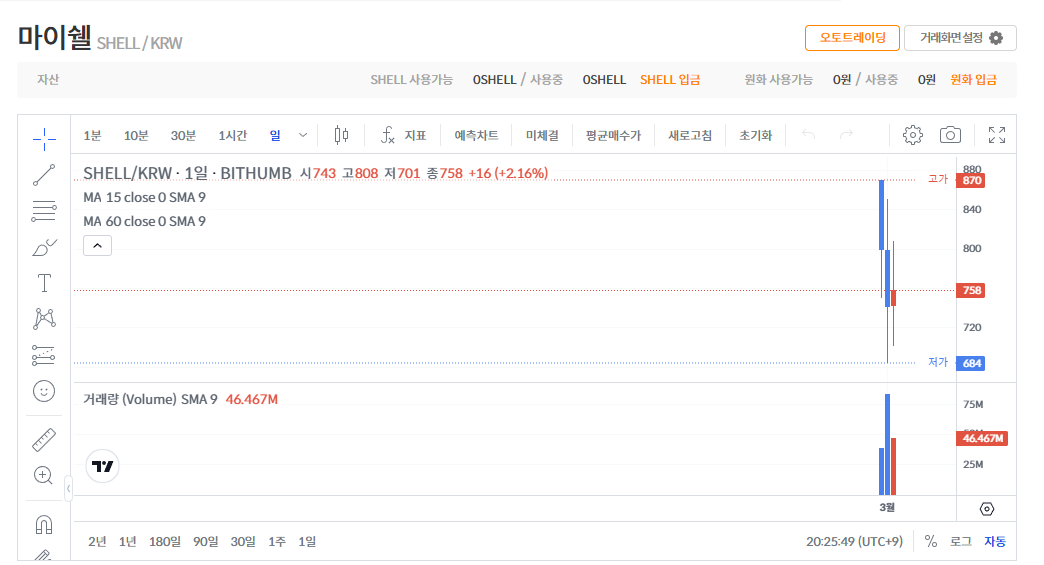This screenshot has width=1044, height=565.
Task: Activate the zoom in tool
Action: click(x=44, y=475)
